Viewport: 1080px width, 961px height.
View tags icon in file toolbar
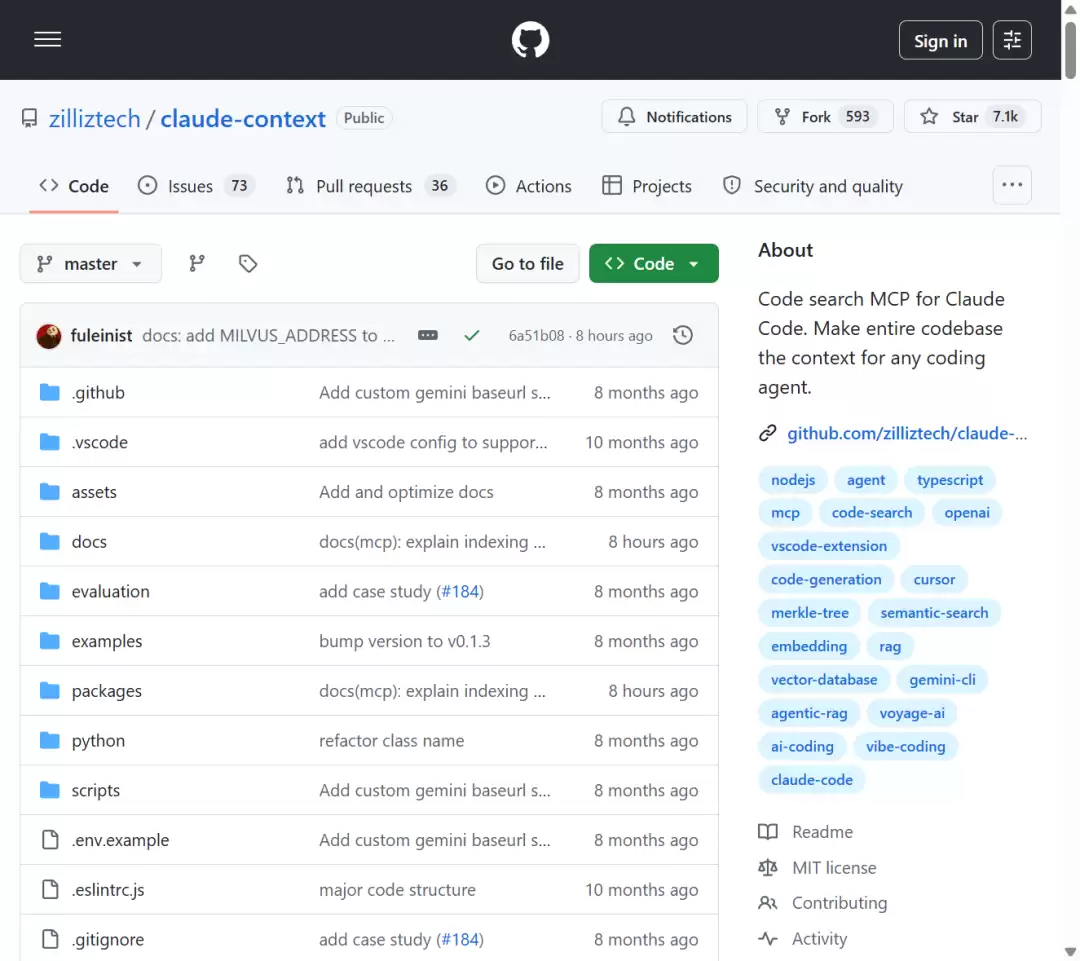248,263
